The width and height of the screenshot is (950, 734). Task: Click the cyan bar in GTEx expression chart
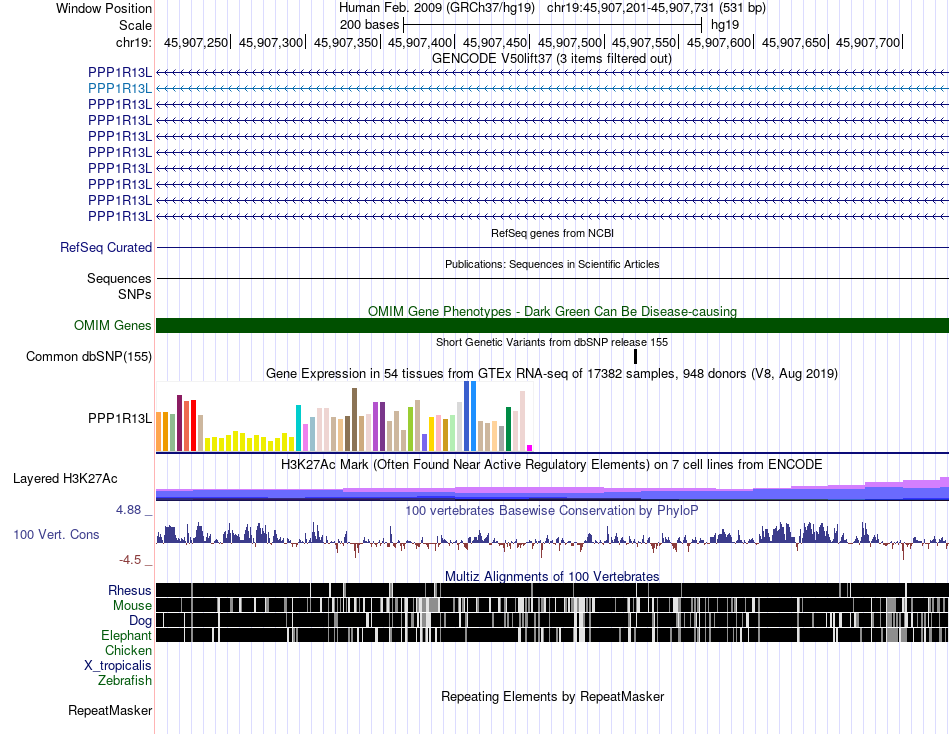pos(298,428)
